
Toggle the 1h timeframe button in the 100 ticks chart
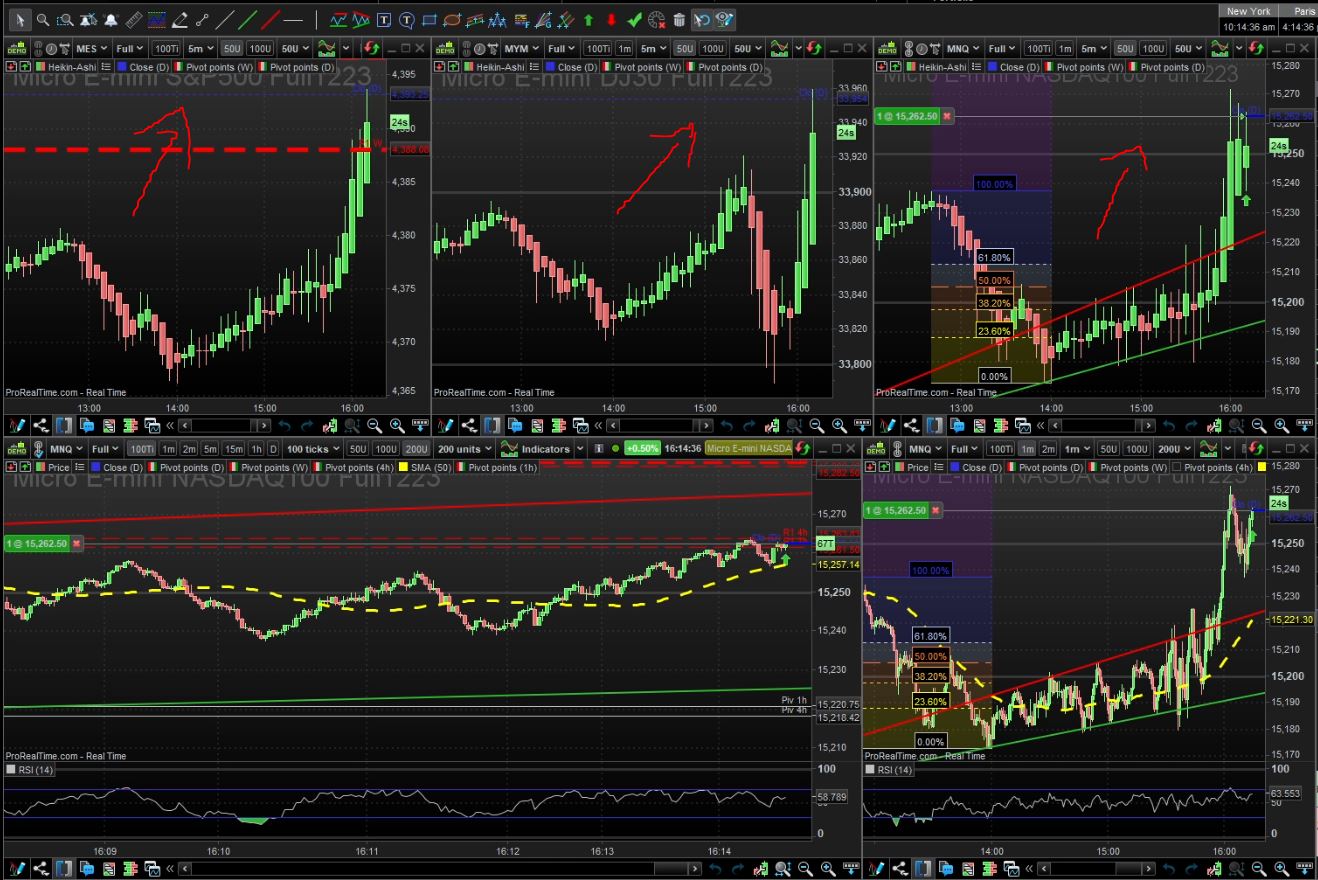click(257, 449)
